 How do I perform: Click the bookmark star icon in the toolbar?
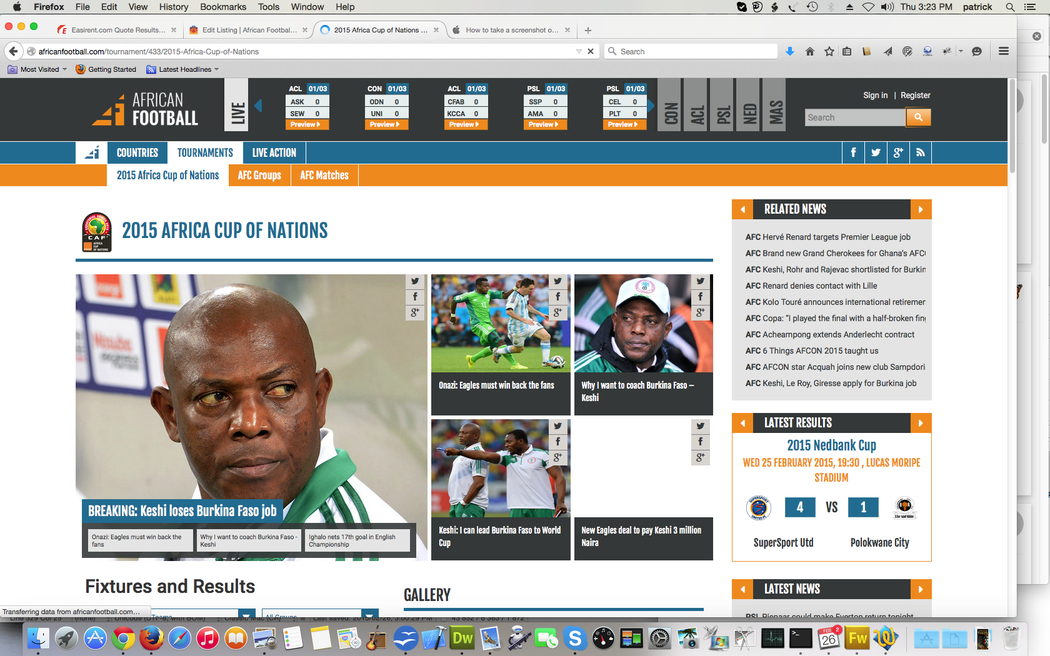point(828,51)
